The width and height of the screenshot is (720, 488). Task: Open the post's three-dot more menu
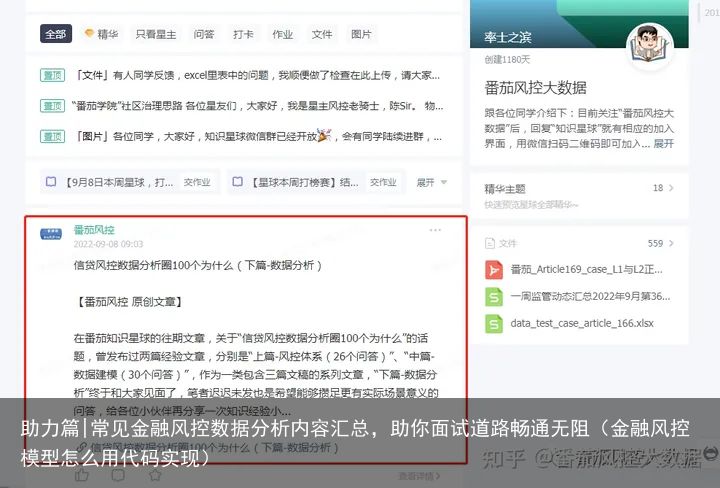(435, 230)
